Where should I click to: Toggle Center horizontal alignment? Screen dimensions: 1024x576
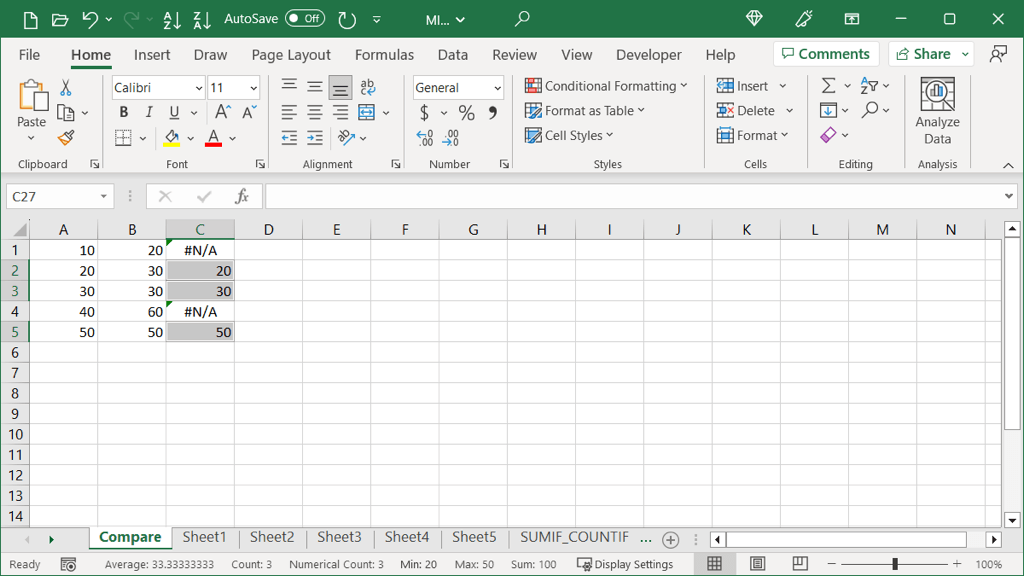315,112
